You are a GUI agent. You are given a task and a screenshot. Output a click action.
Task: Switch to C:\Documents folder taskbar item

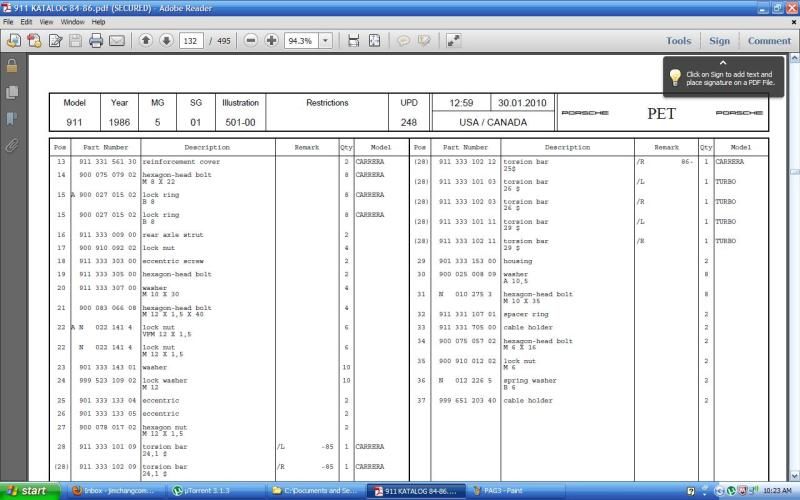[x=314, y=491]
